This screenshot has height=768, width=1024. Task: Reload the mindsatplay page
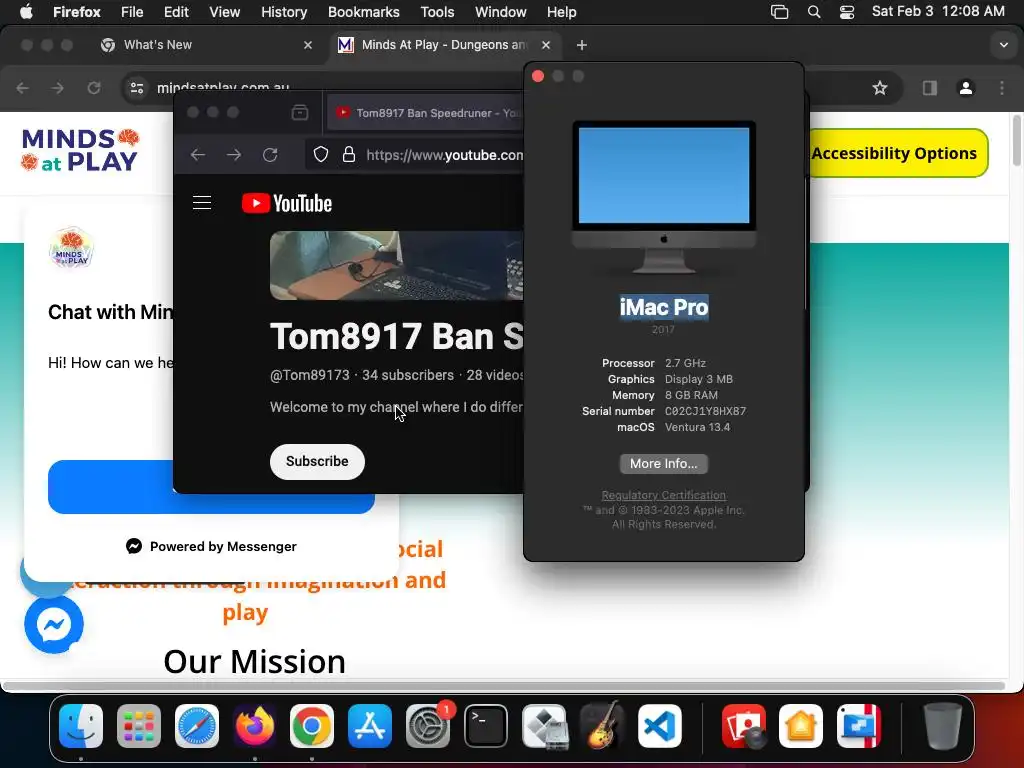point(94,88)
